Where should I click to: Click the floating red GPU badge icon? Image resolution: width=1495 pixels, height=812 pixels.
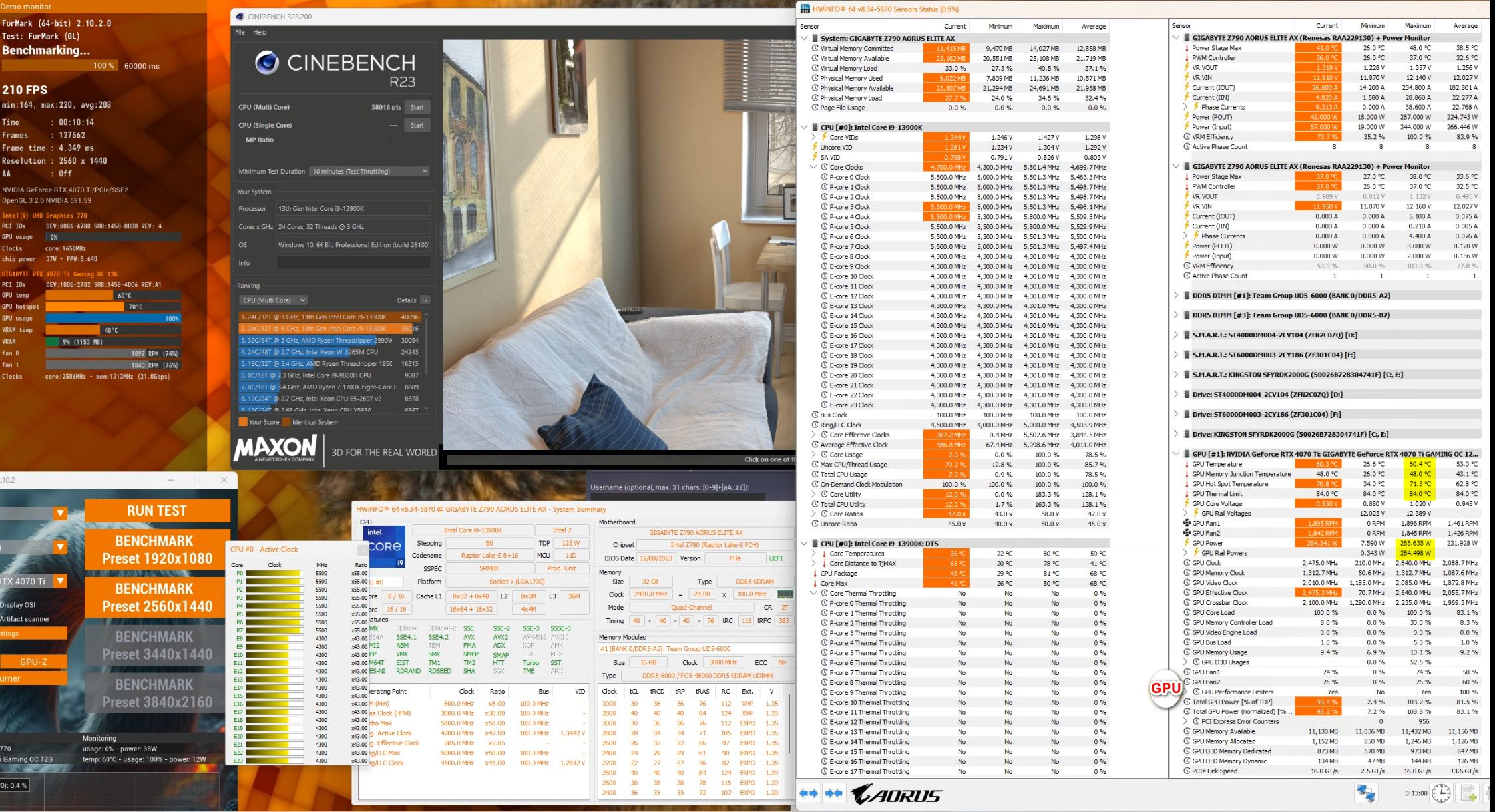click(1166, 688)
